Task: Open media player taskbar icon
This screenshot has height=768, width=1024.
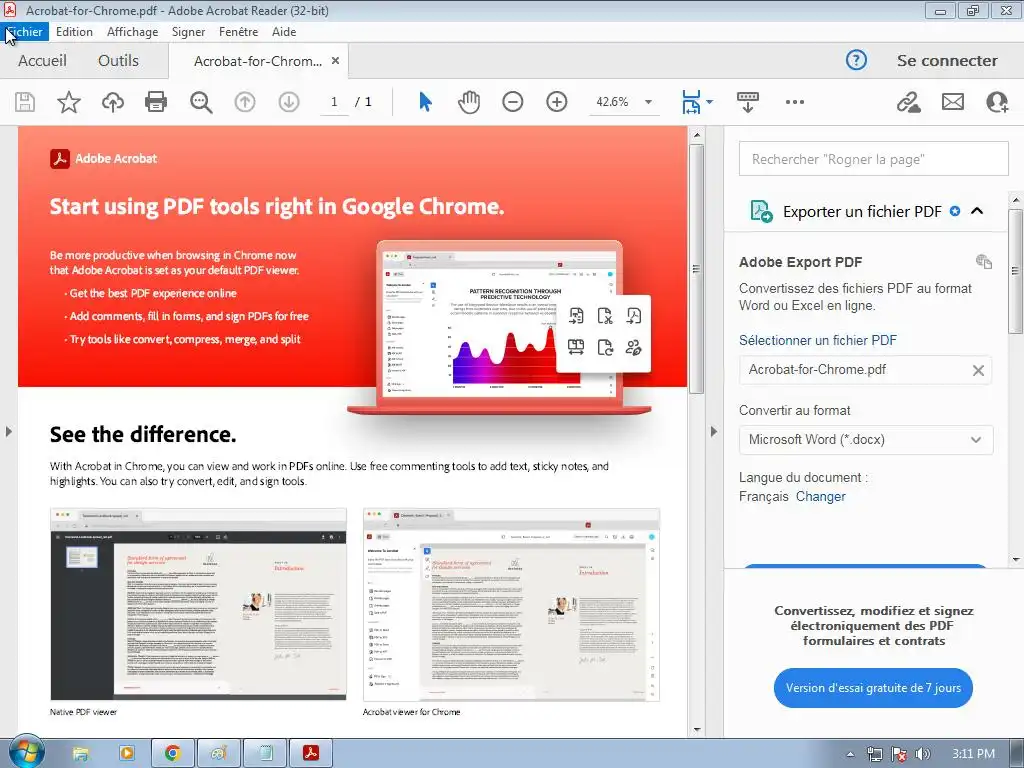Action: coord(127,753)
